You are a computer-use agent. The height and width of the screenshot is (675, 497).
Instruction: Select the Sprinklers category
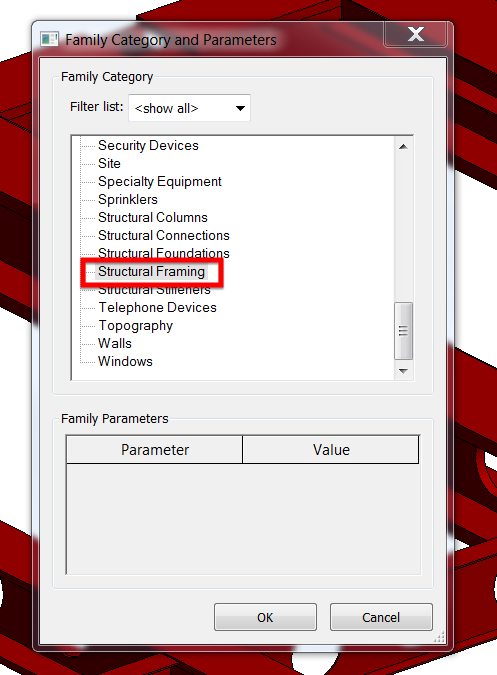click(x=128, y=200)
